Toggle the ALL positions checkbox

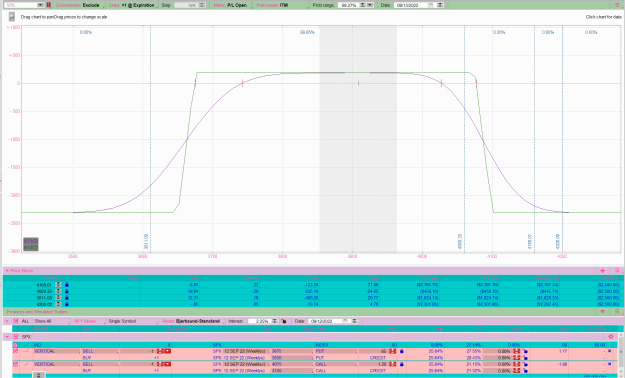pos(16,321)
